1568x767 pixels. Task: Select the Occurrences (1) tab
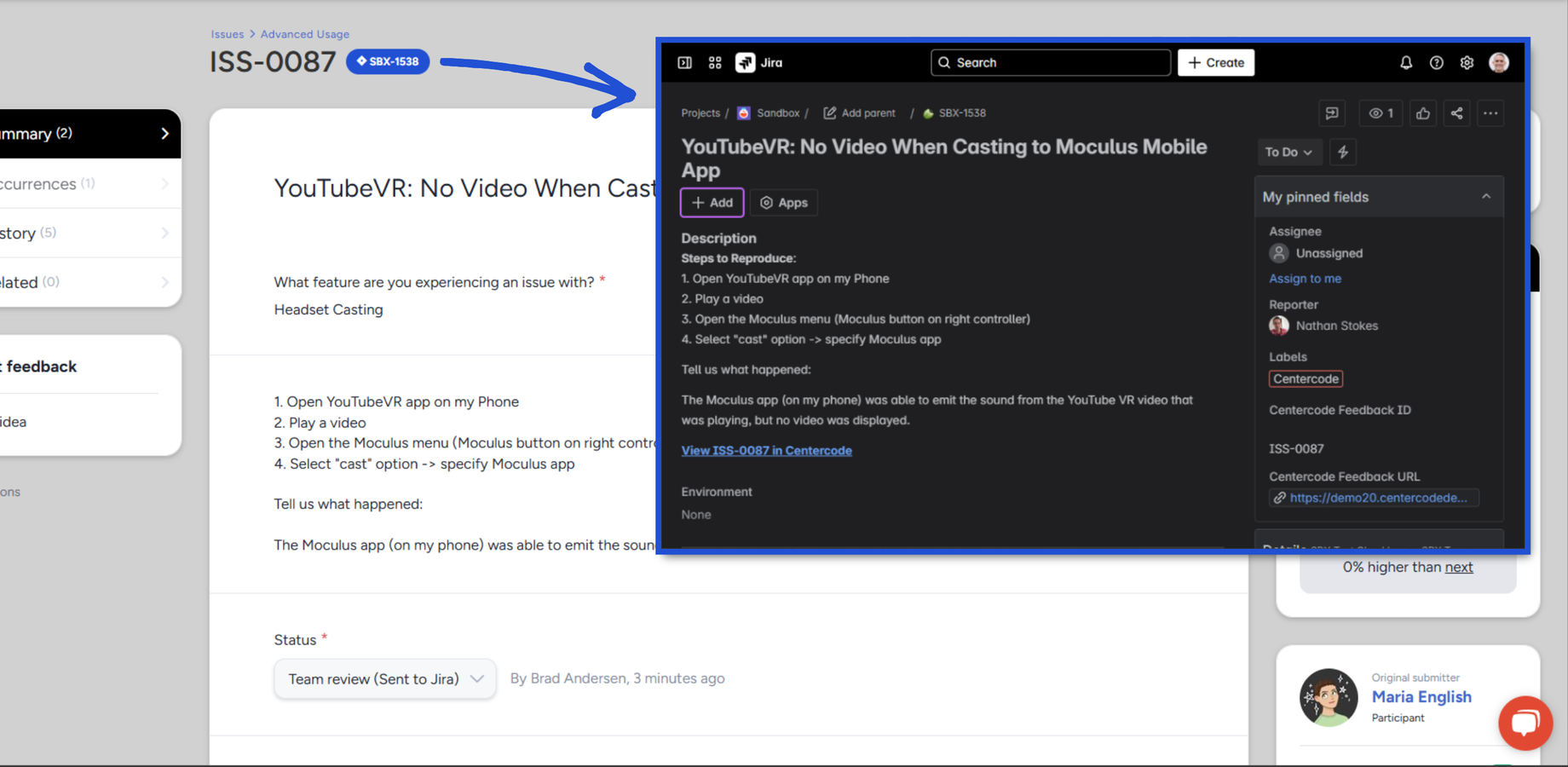click(90, 183)
